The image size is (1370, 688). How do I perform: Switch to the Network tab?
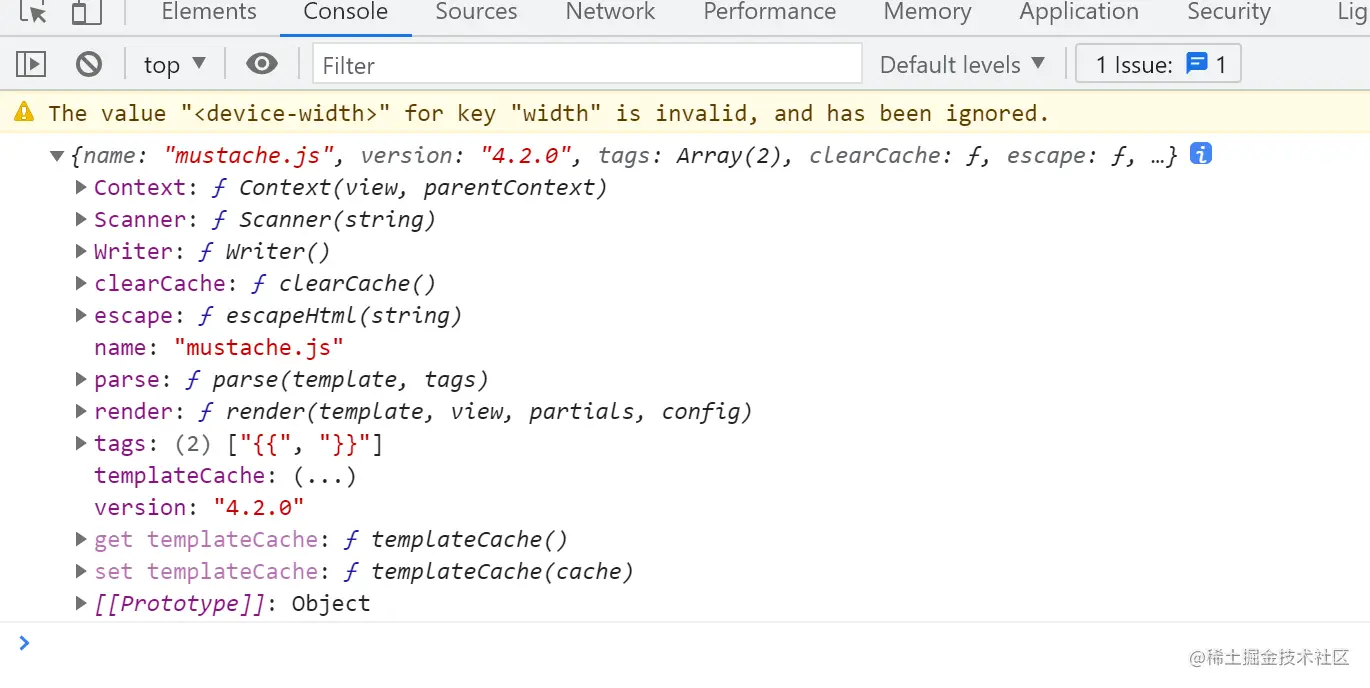coord(610,12)
